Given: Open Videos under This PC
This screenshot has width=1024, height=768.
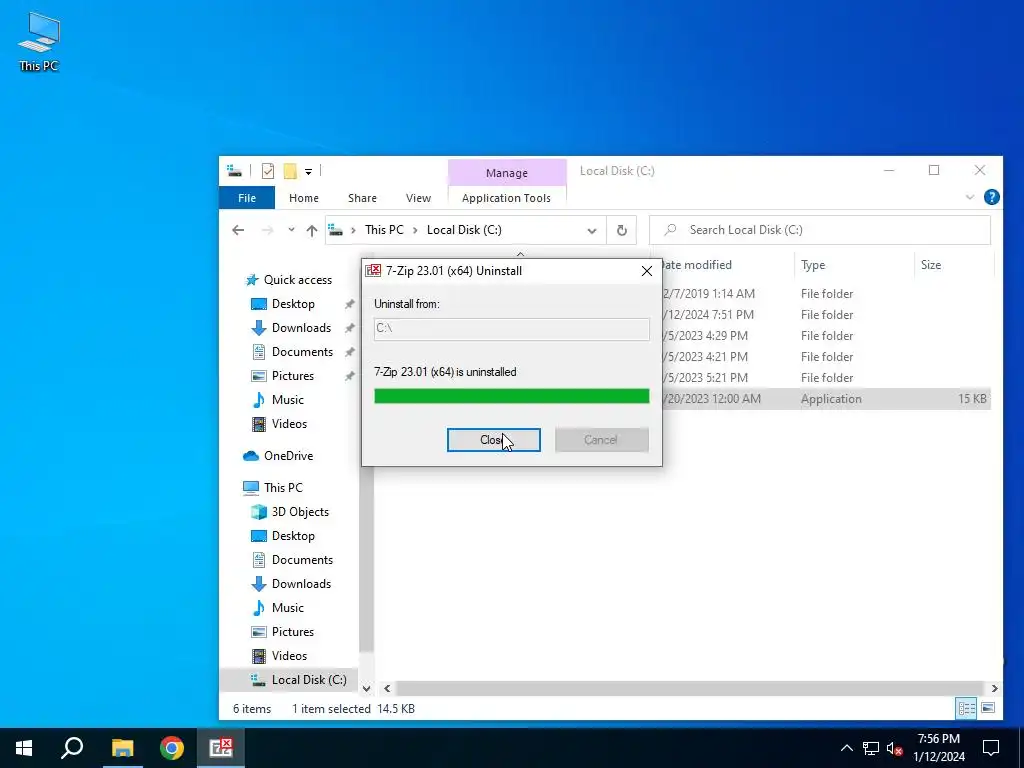Looking at the screenshot, I should (x=289, y=656).
